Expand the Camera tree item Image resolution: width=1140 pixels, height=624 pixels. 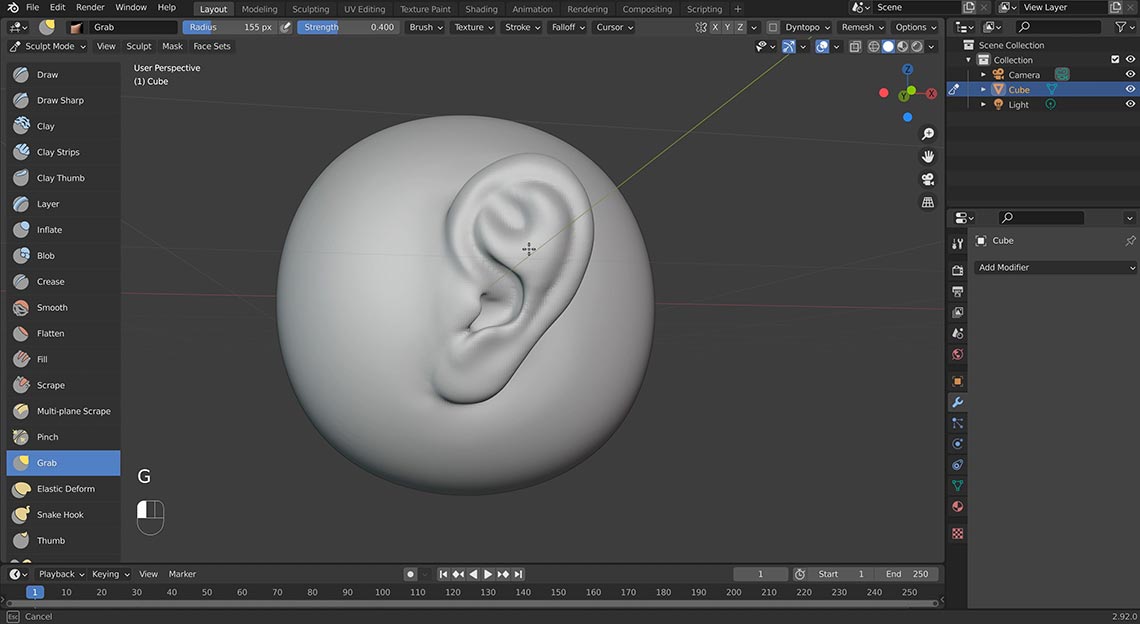point(983,74)
